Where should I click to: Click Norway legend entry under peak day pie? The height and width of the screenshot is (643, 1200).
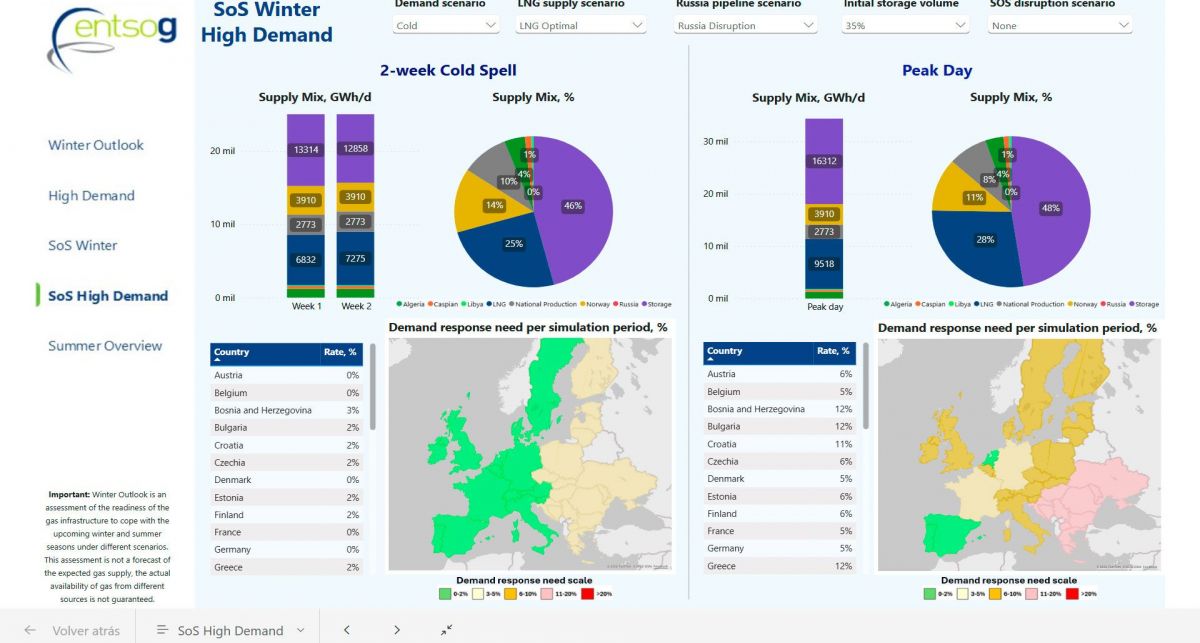coord(1083,304)
